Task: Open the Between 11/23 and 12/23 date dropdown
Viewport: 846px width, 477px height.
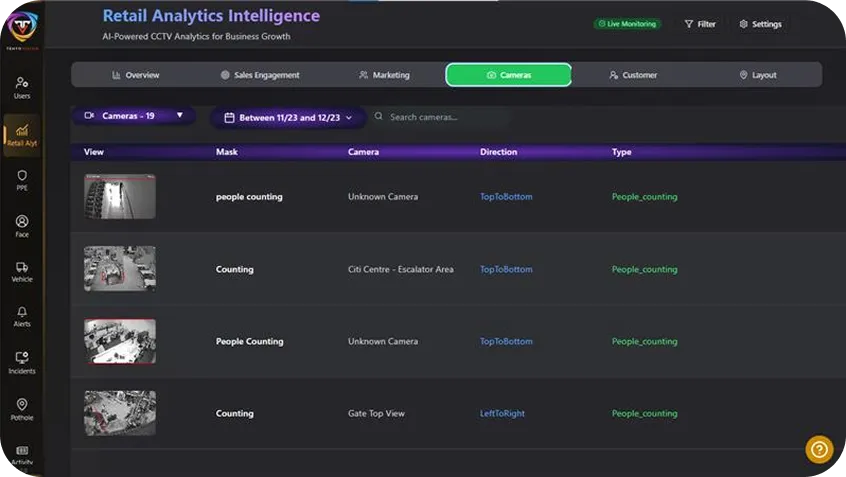Action: click(x=288, y=118)
